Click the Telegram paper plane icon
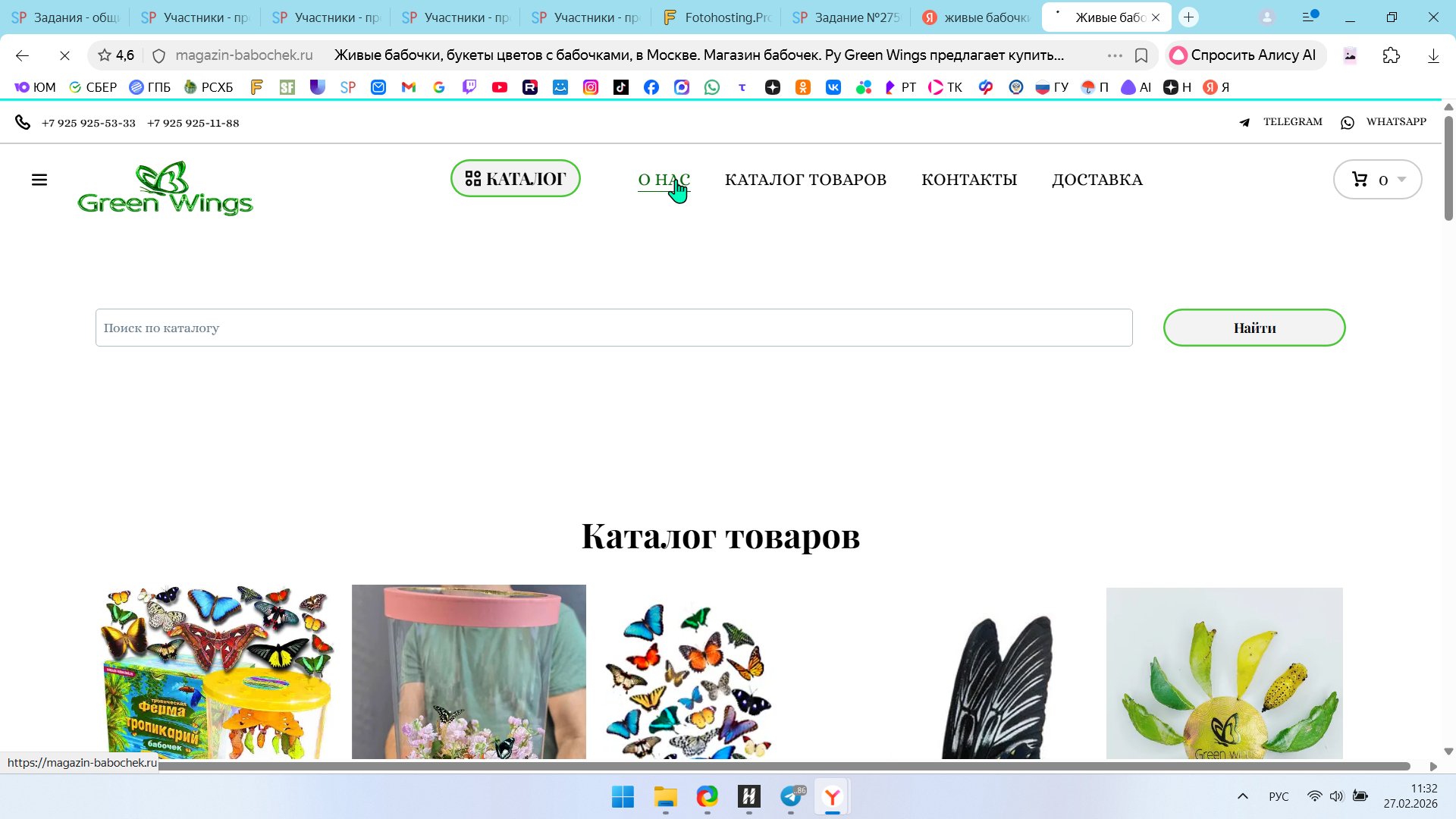The width and height of the screenshot is (1456, 819). (1244, 122)
